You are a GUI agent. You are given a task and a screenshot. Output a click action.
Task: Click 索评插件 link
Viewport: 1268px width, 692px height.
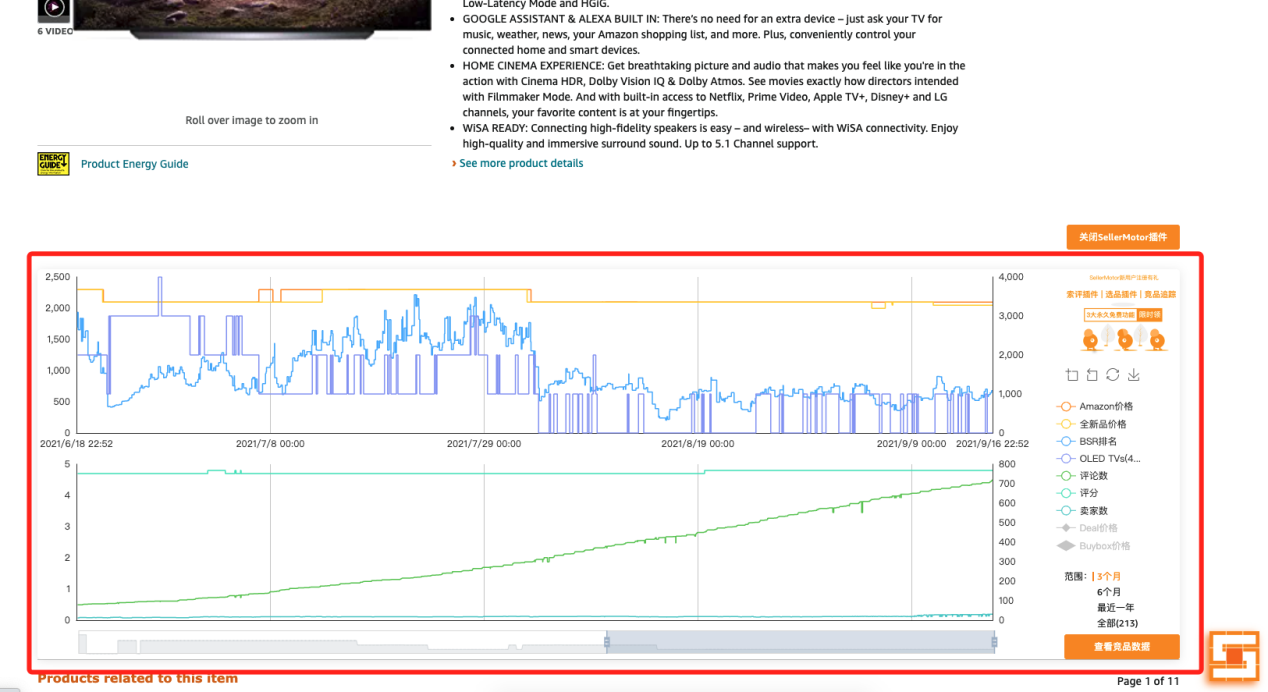(x=1082, y=295)
